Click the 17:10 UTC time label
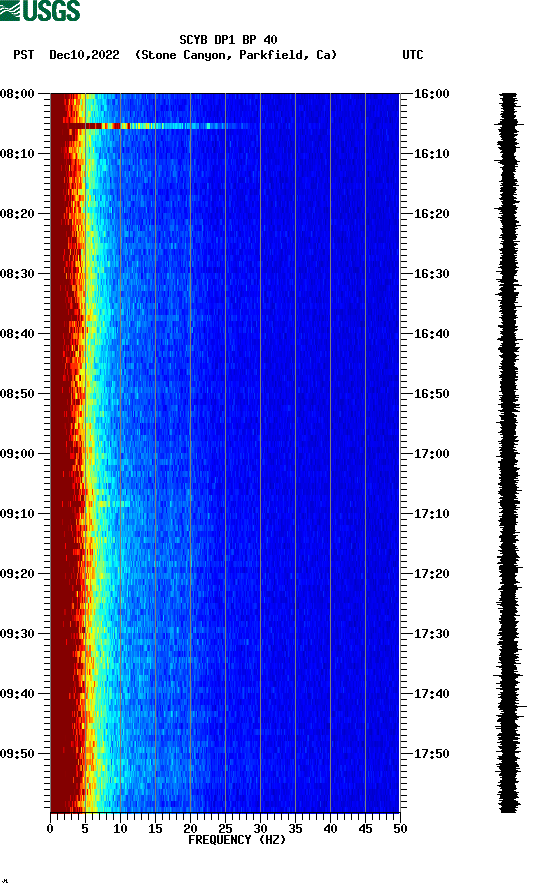The width and height of the screenshot is (552, 892). coord(431,514)
